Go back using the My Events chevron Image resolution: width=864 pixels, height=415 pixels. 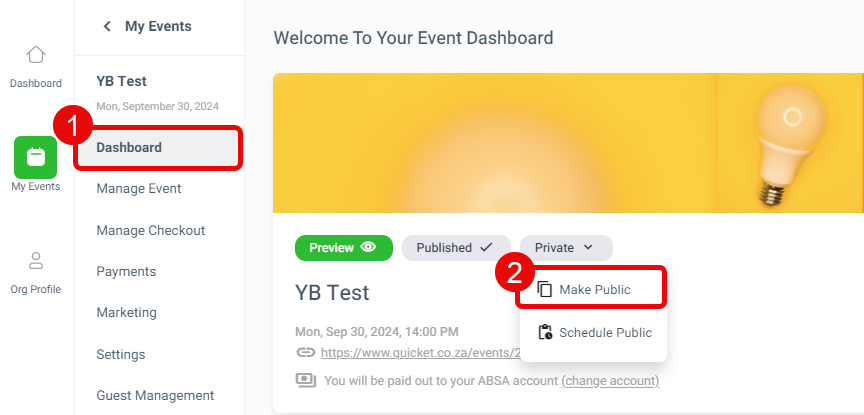[x=107, y=26]
